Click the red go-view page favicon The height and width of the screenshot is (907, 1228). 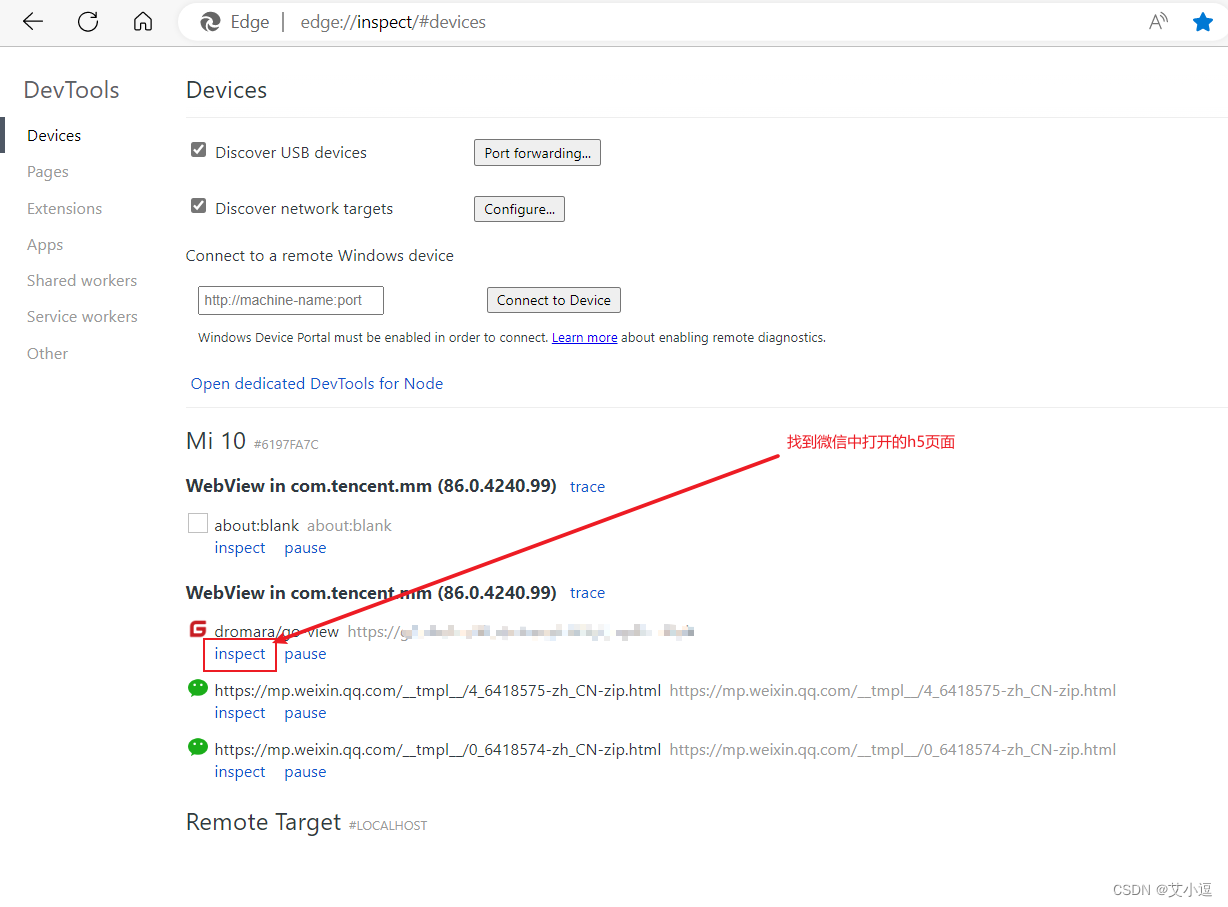coord(198,629)
